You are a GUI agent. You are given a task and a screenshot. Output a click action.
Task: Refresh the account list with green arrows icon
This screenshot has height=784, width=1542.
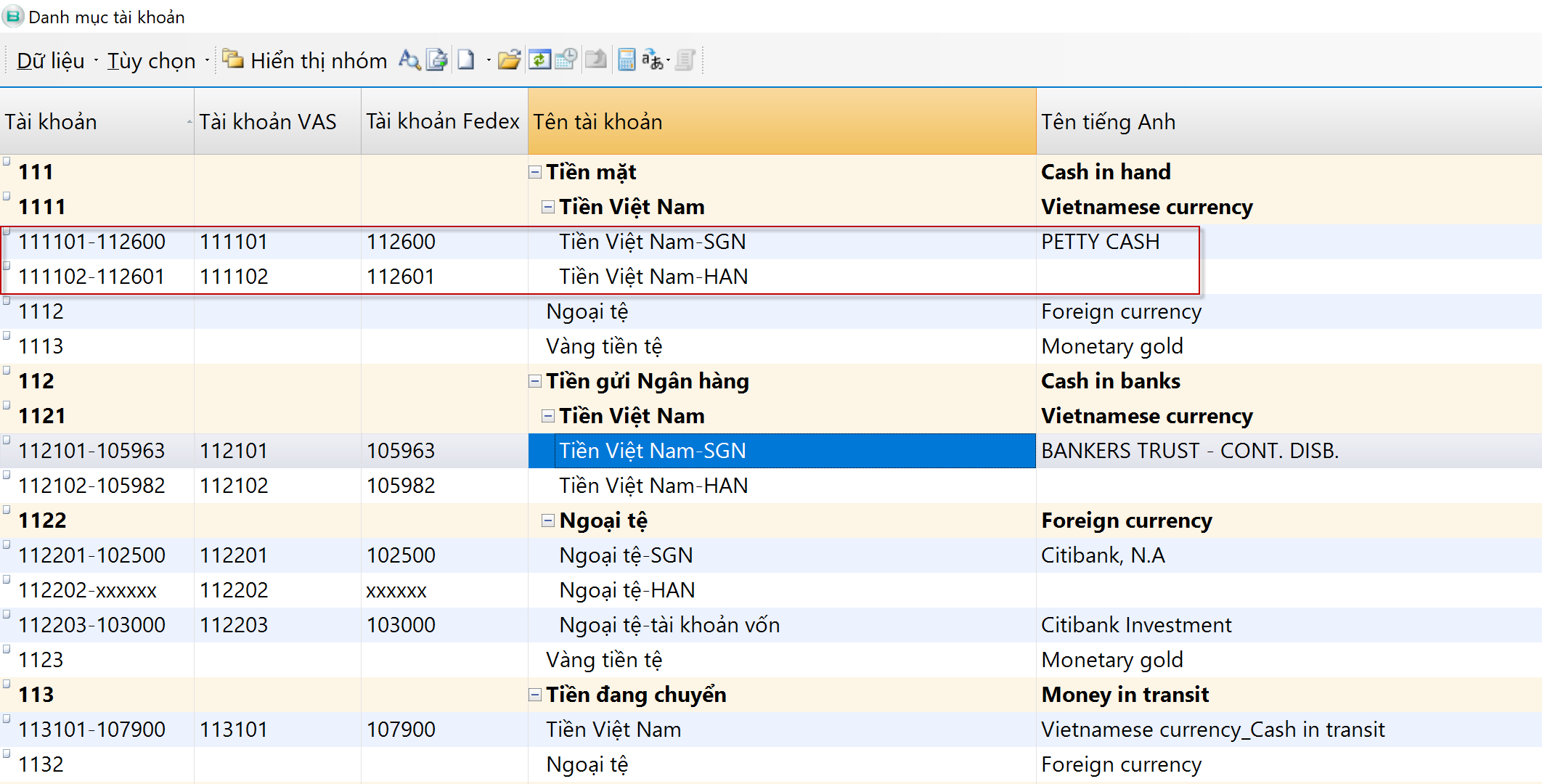click(539, 60)
